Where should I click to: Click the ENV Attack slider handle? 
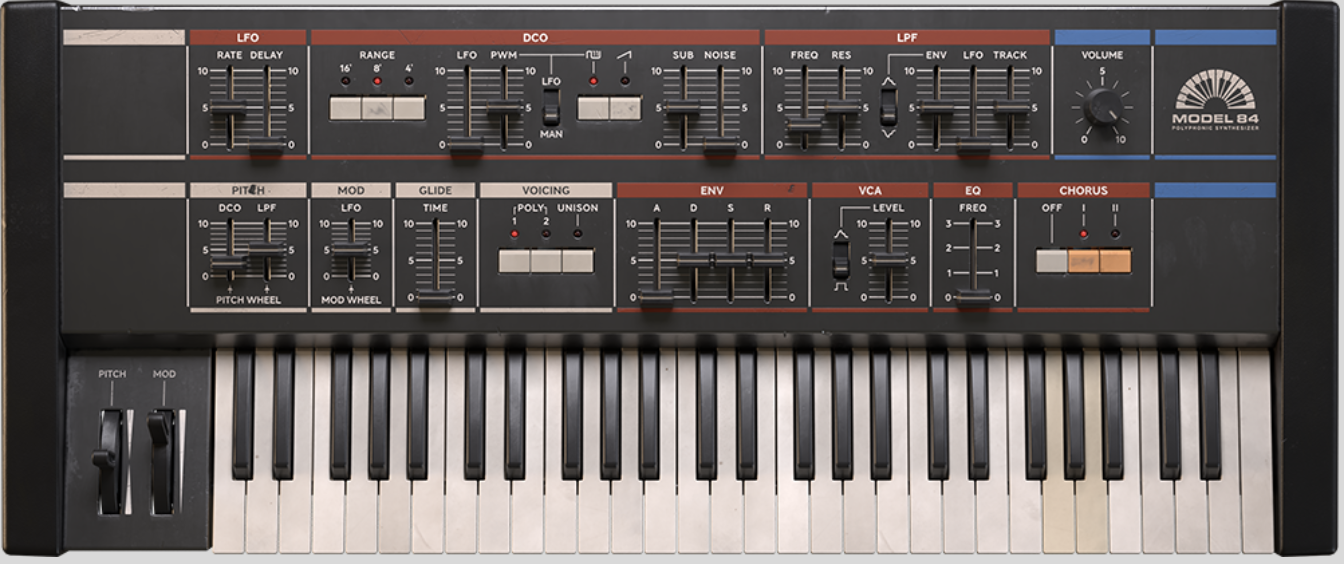coord(656,295)
